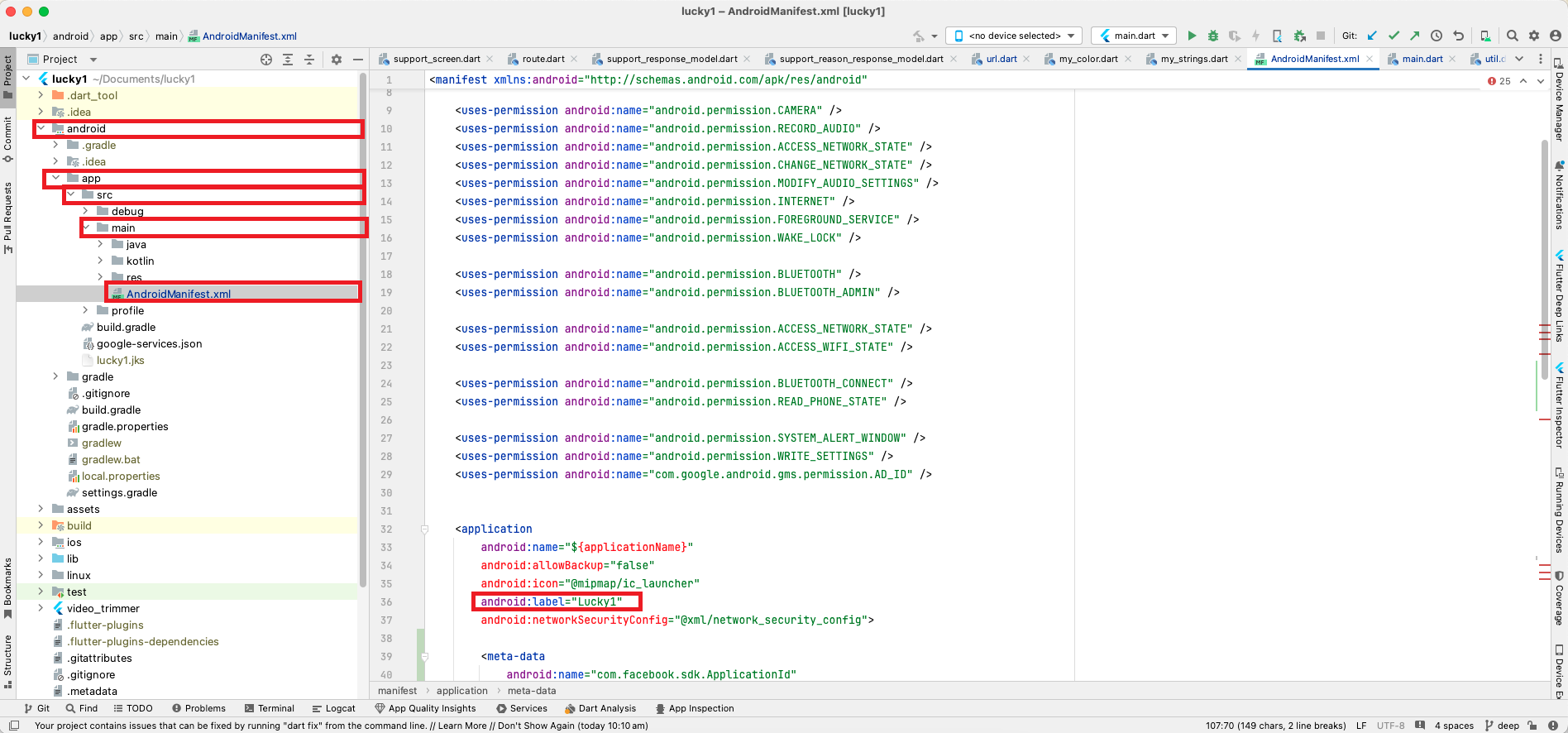1568x733 pixels.
Task: Expand the ios folder in tree
Action: [x=41, y=542]
